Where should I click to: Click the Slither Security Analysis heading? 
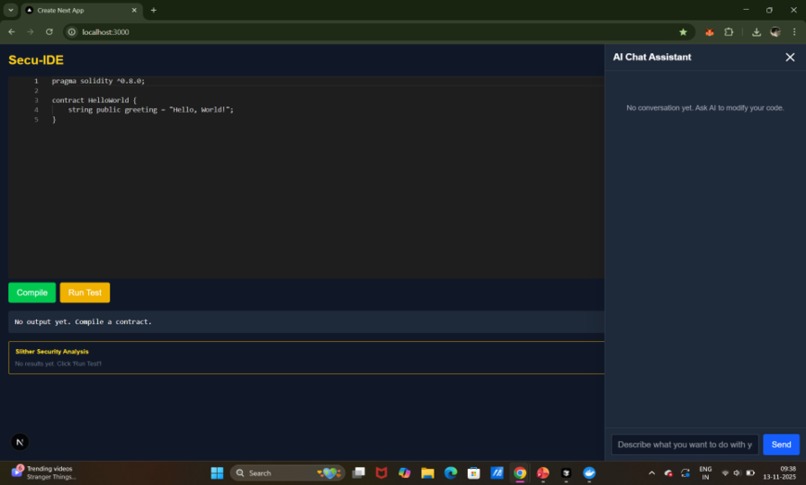coord(52,351)
